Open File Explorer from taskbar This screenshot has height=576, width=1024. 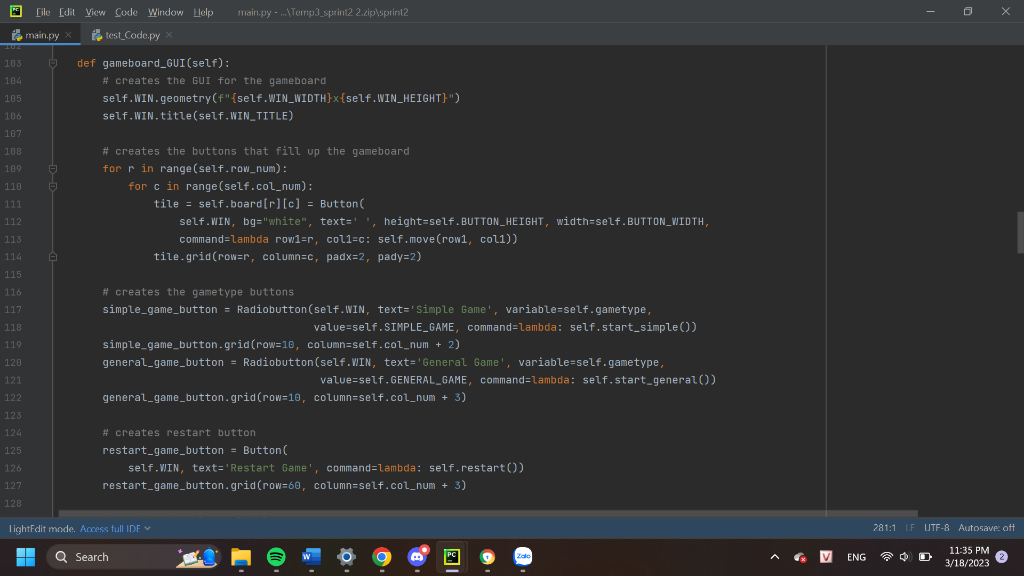pyautogui.click(x=241, y=557)
